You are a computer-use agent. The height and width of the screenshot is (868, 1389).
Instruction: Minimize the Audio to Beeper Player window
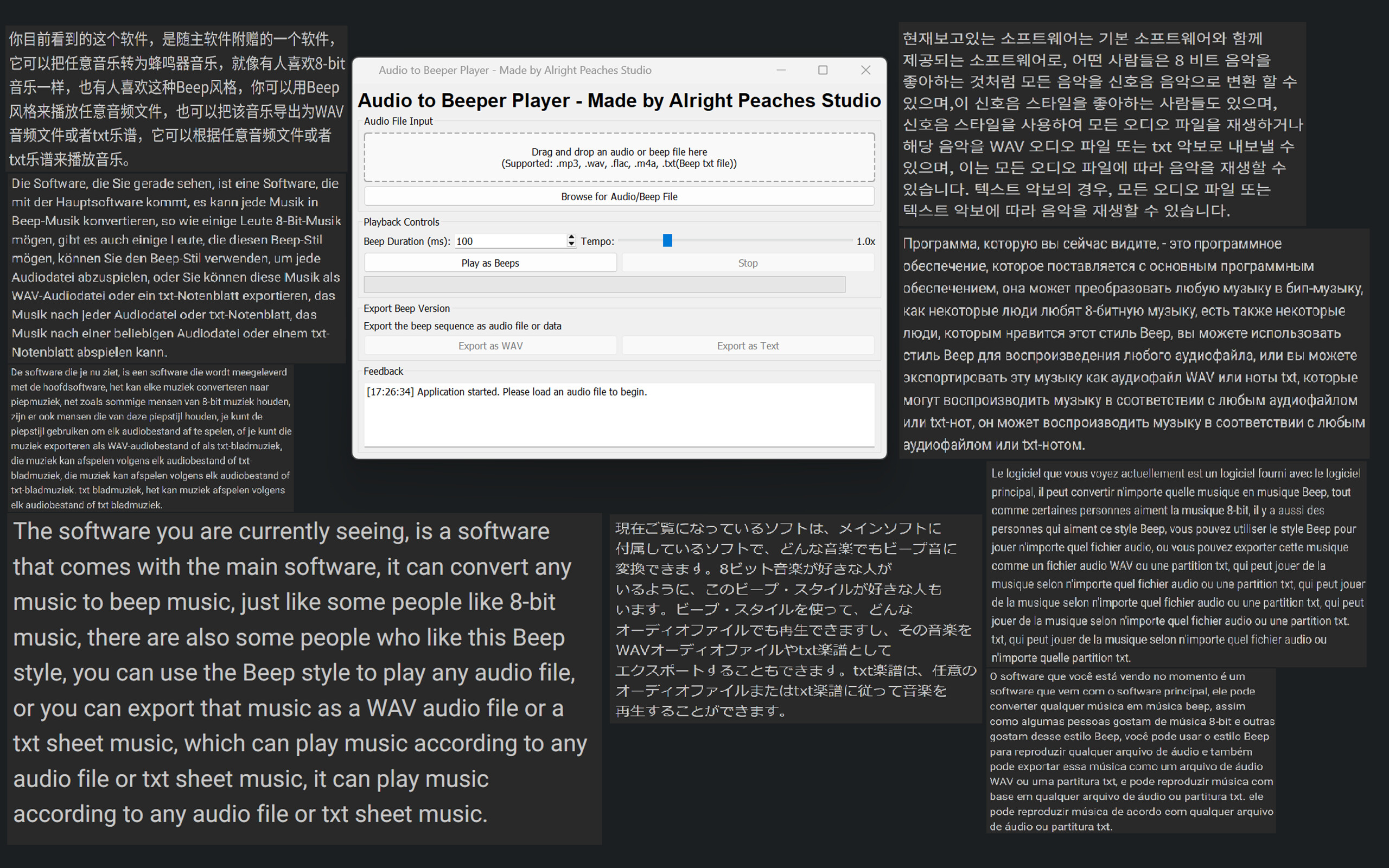[781, 69]
